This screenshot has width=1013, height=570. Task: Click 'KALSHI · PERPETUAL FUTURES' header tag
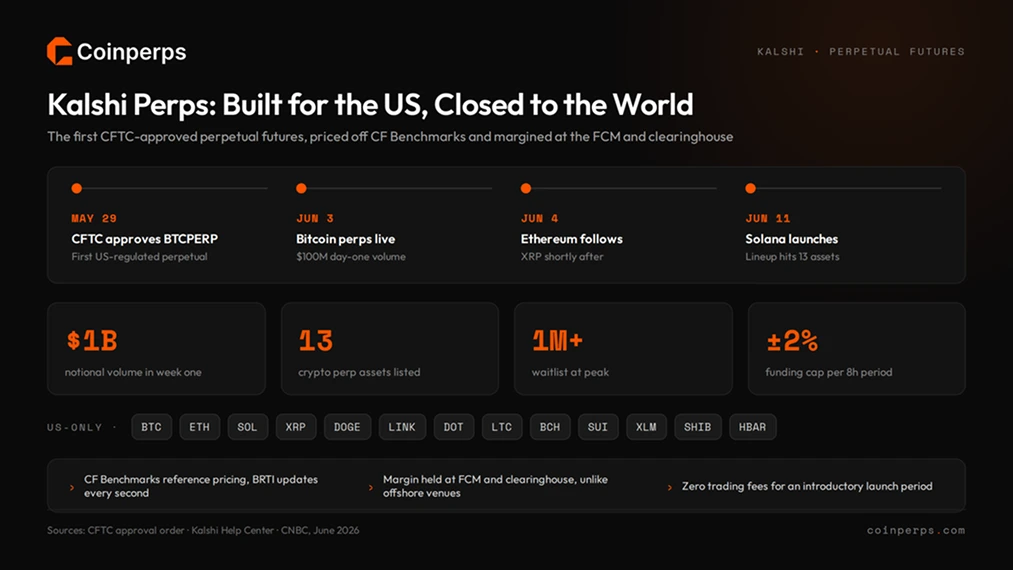pyautogui.click(x=861, y=52)
